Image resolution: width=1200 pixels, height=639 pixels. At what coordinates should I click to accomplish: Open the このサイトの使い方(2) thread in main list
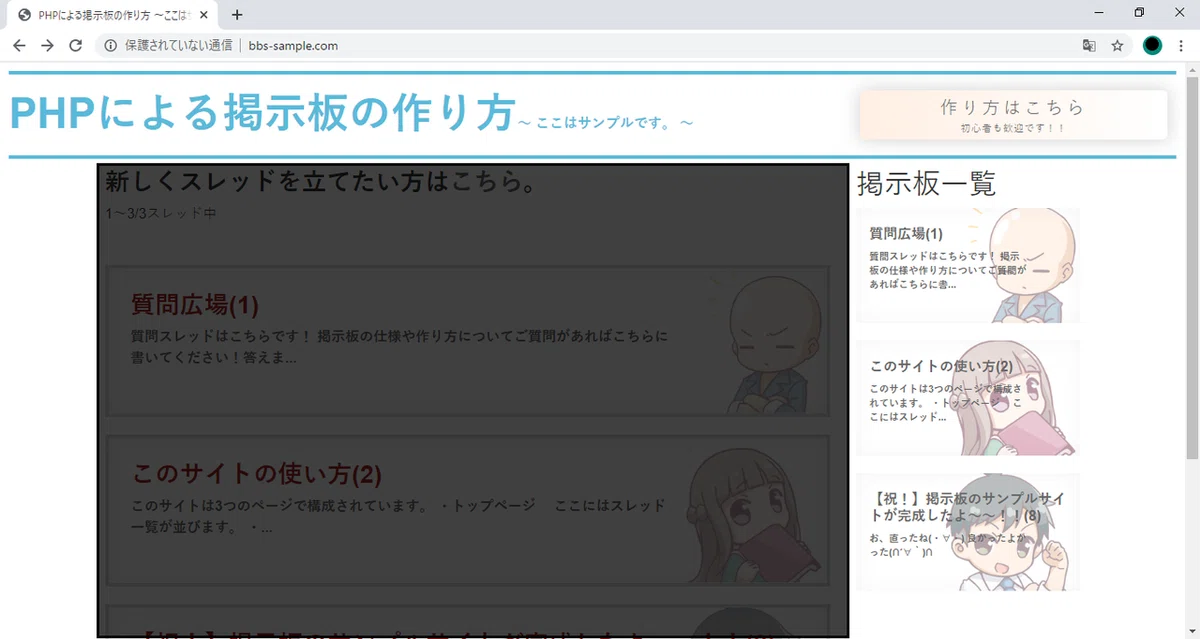[x=468, y=510]
